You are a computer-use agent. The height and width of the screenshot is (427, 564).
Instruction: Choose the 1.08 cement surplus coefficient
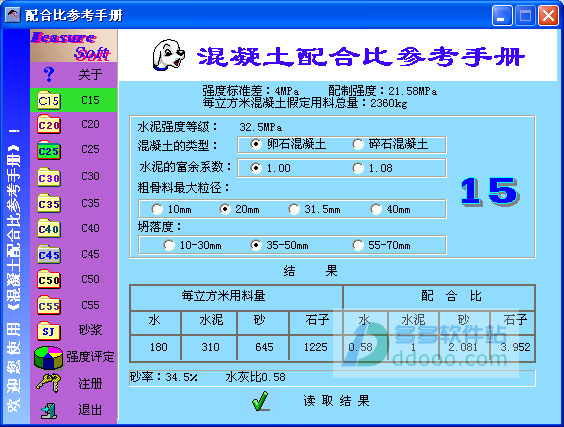point(358,168)
